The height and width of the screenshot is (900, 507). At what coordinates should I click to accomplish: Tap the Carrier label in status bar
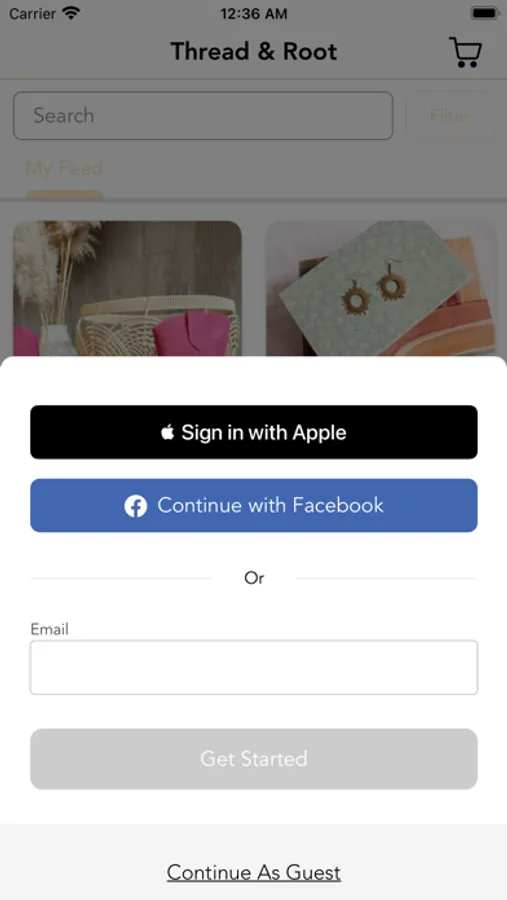click(33, 13)
